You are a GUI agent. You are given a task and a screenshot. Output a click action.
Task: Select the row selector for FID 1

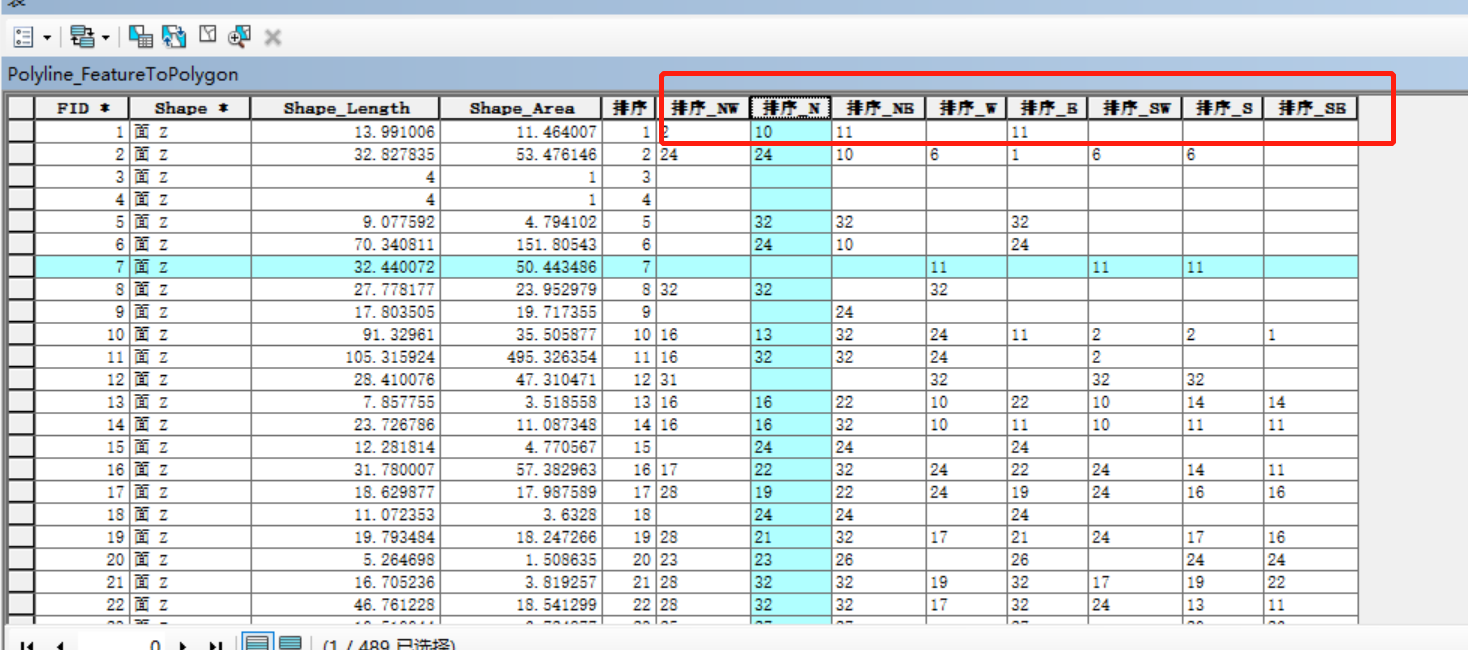pos(21,132)
